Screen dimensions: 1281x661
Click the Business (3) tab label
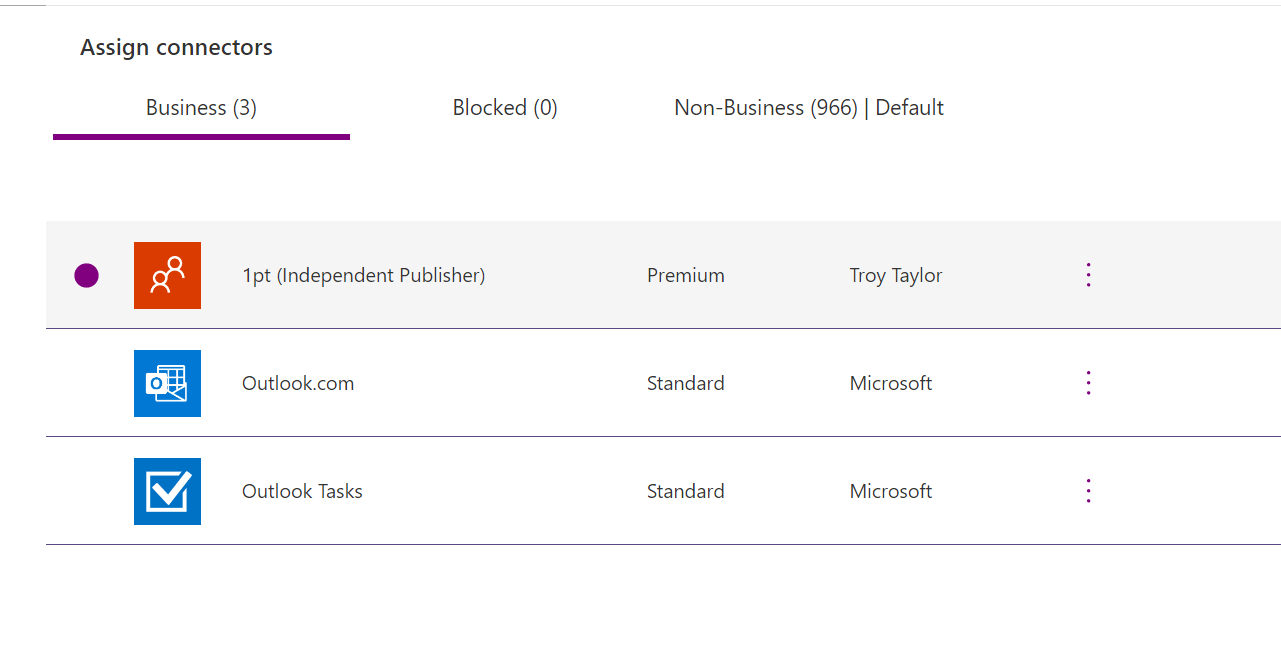tap(200, 107)
